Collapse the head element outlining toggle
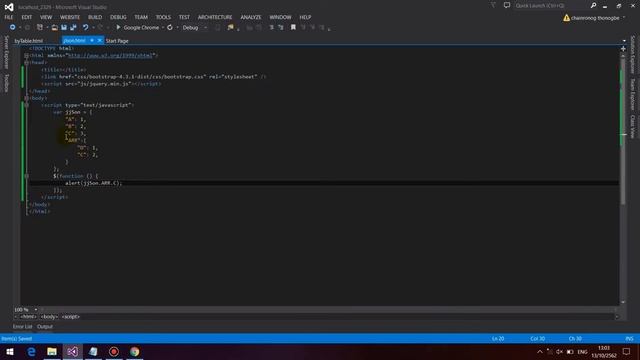The height and width of the screenshot is (360, 640). [26, 62]
